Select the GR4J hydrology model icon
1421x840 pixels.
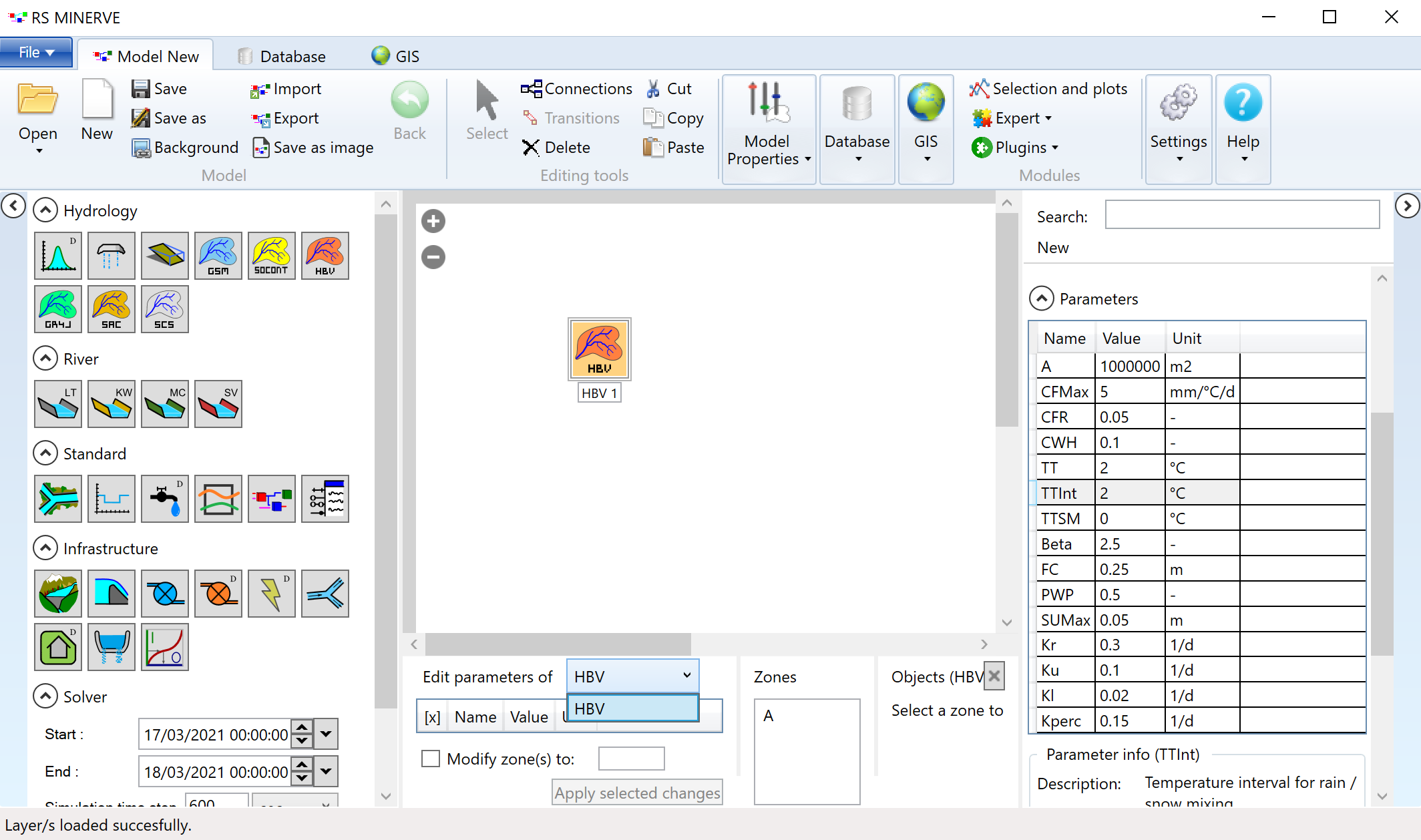click(x=58, y=309)
